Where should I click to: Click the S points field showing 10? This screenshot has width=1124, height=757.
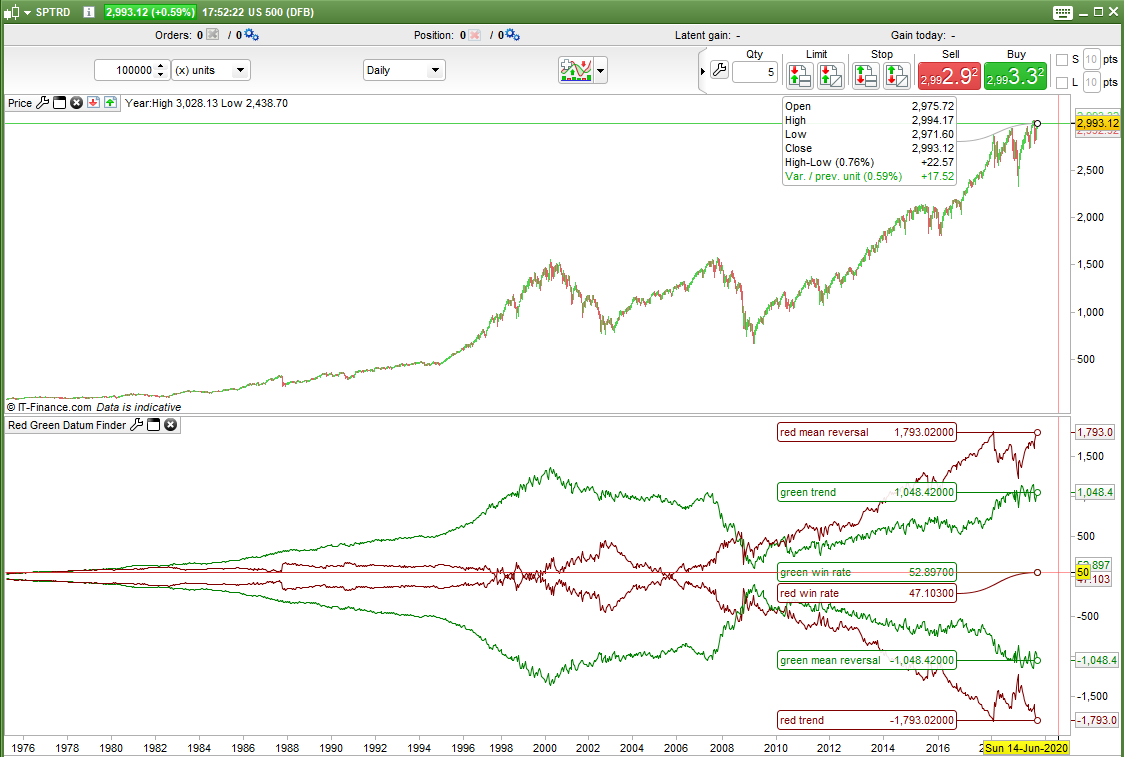[1091, 59]
